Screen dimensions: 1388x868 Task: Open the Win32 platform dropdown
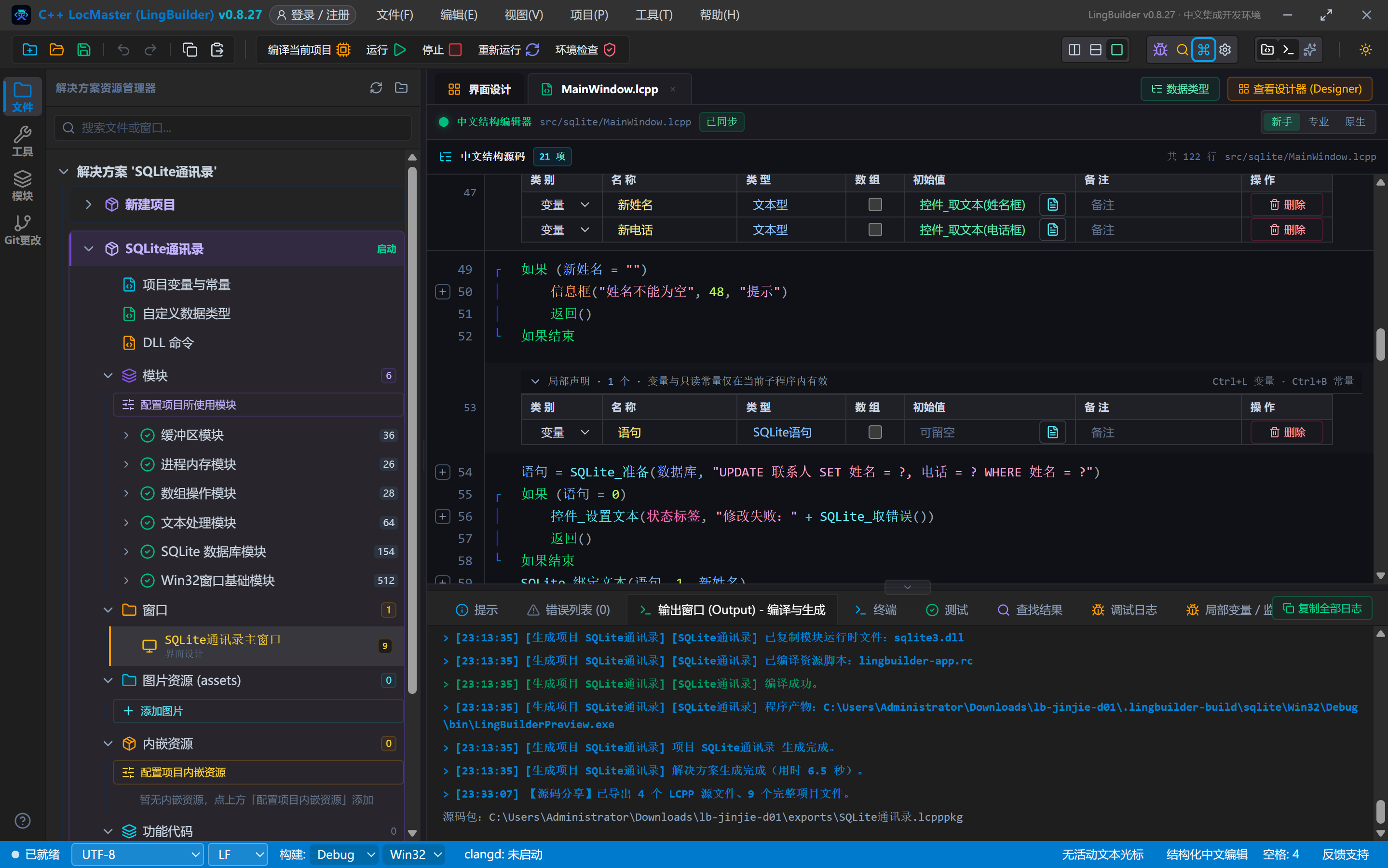click(x=414, y=854)
